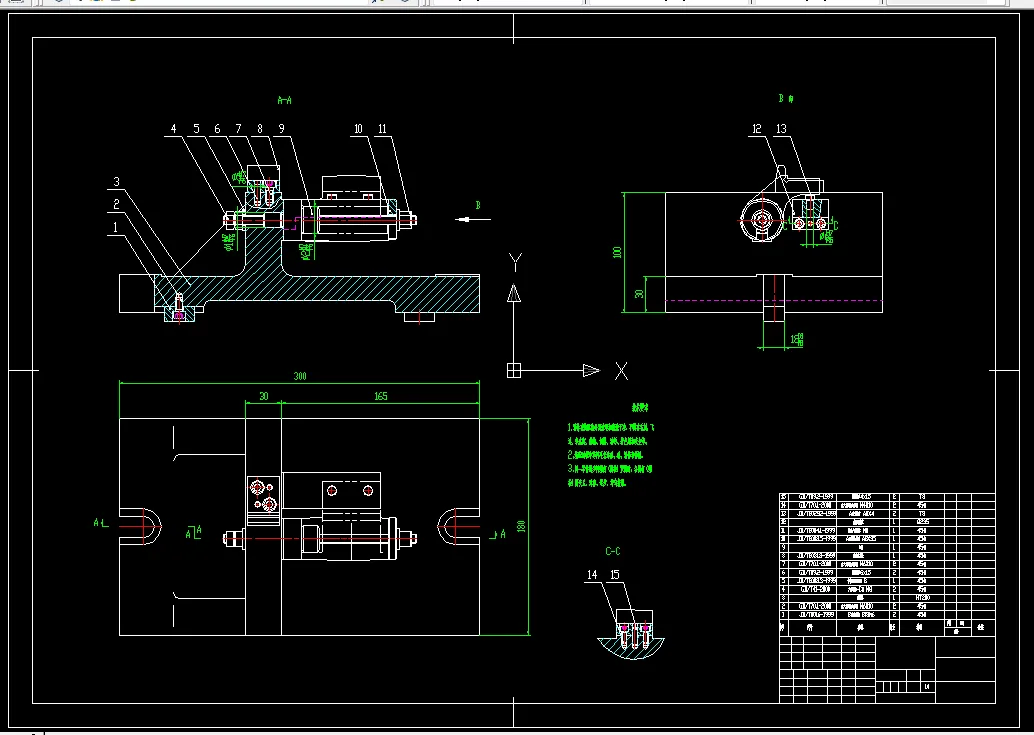Pick part balloon number 7
The image size is (1034, 735).
(x=238, y=129)
